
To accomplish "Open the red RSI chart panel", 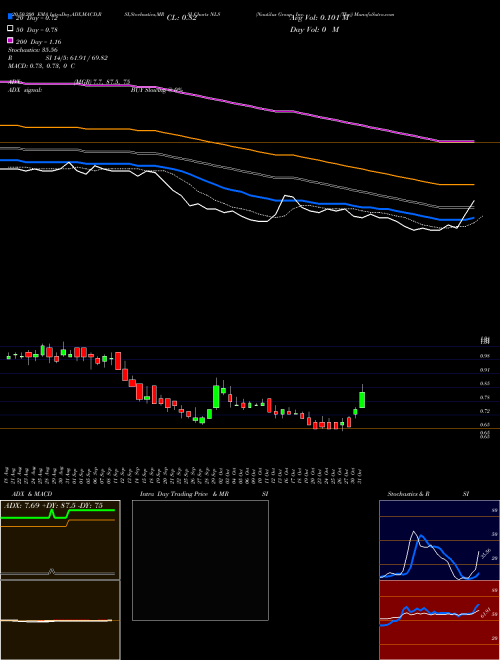I will pos(439,620).
